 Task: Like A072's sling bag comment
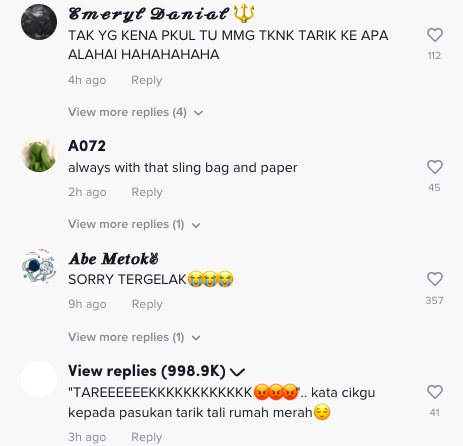tap(435, 167)
